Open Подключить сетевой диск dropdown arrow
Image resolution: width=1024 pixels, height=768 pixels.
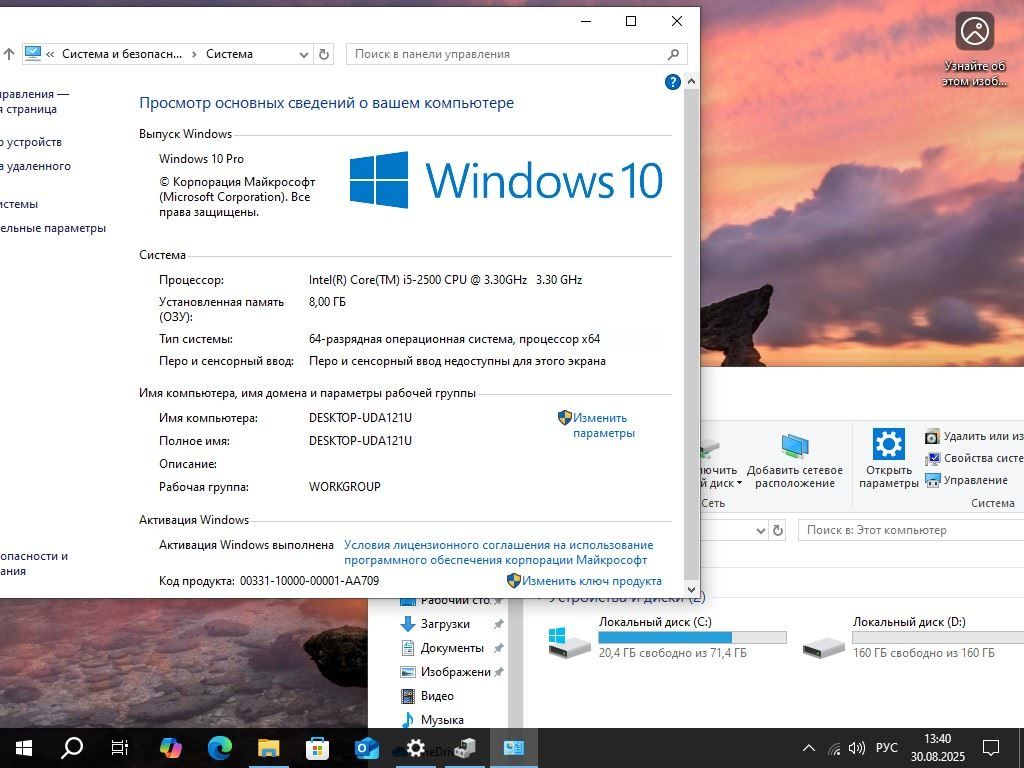pyautogui.click(x=739, y=484)
